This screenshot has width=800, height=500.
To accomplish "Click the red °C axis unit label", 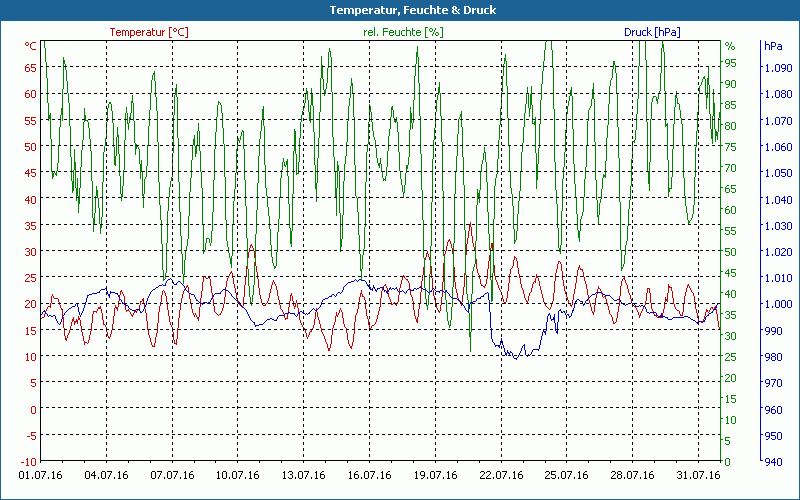I will (x=30, y=46).
